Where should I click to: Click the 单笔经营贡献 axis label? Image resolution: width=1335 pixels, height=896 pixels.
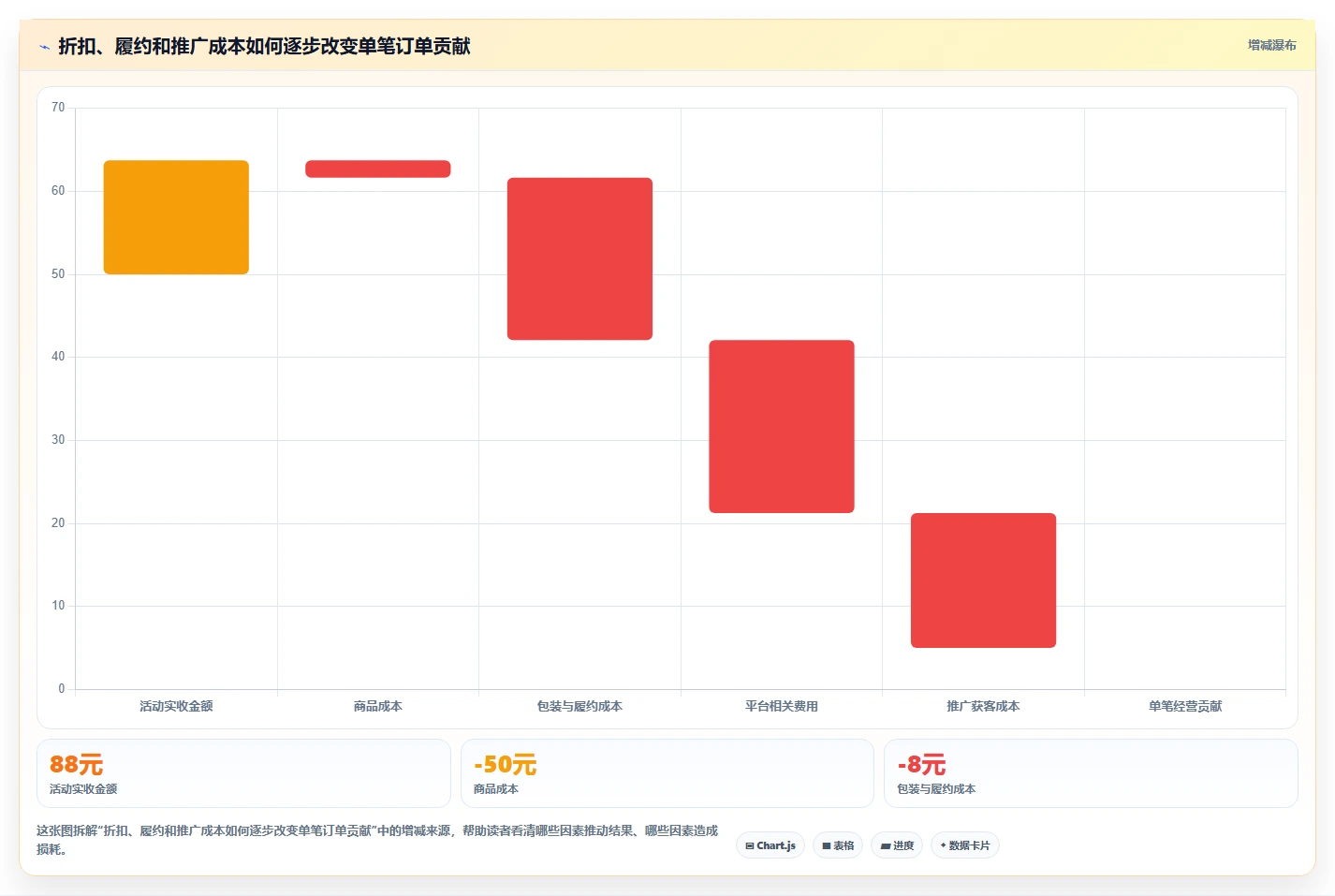1185,706
